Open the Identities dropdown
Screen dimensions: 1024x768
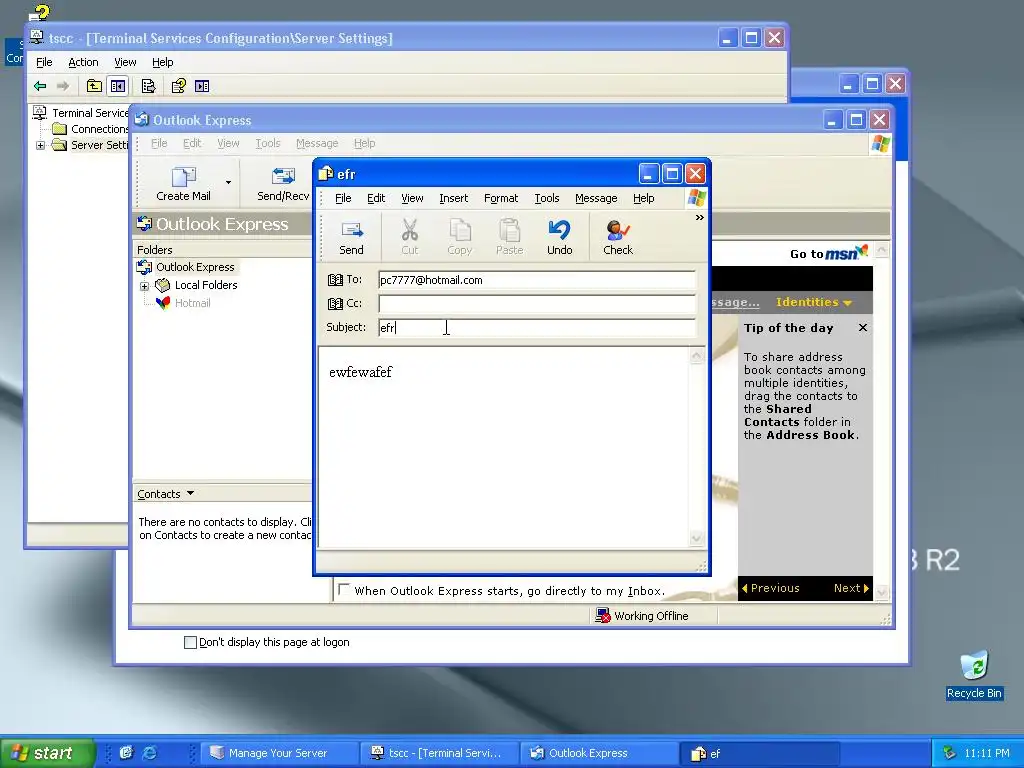(x=814, y=302)
